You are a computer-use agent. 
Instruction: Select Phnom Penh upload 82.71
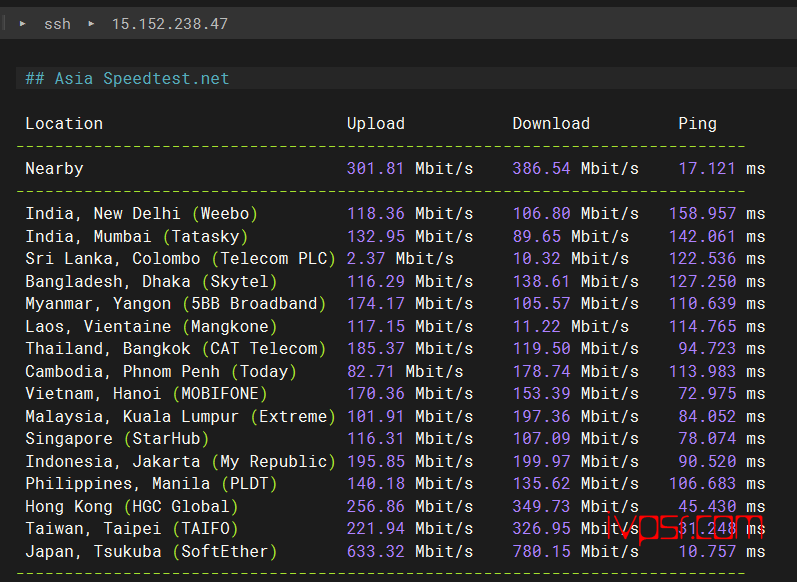(371, 372)
